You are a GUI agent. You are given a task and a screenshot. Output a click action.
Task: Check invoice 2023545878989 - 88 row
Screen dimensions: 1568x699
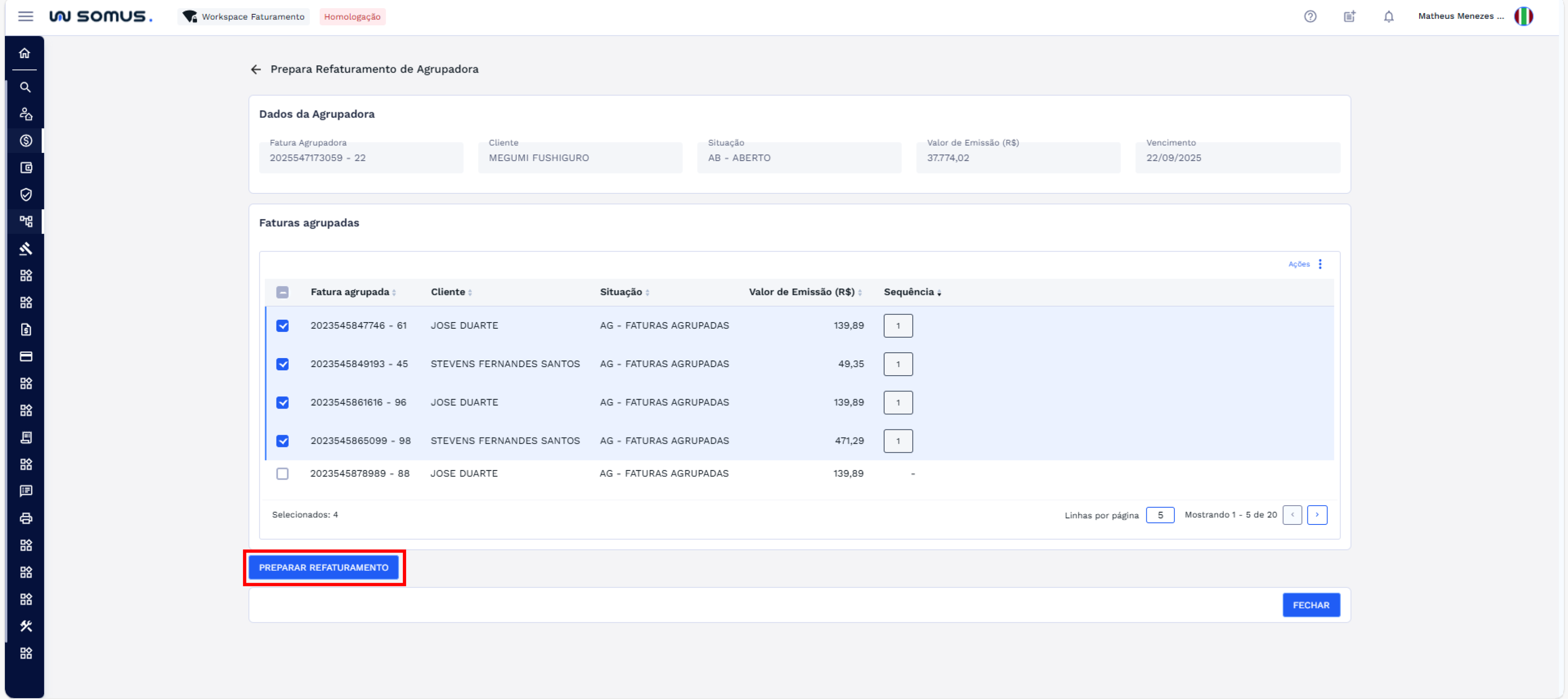coord(283,474)
